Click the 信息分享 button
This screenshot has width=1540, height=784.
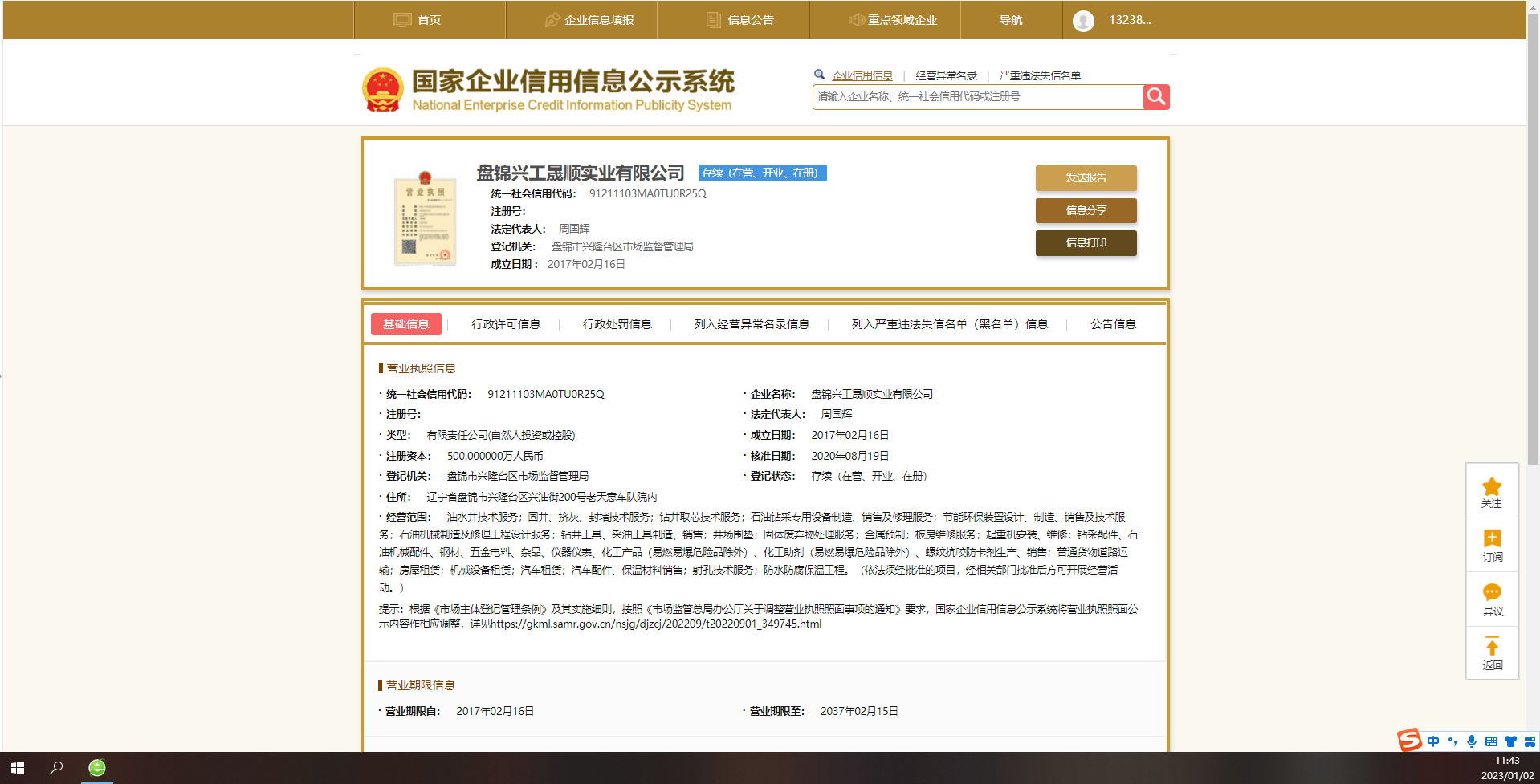tap(1086, 210)
